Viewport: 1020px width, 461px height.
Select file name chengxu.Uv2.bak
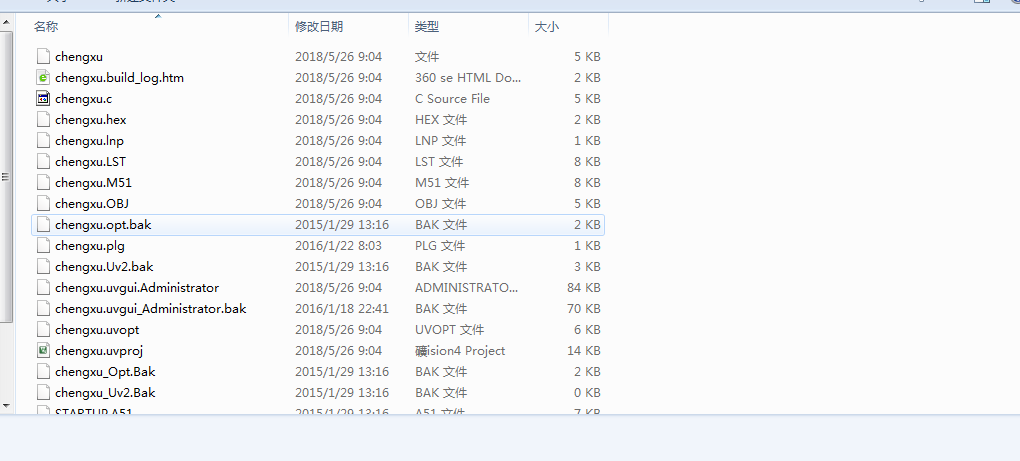(104, 267)
